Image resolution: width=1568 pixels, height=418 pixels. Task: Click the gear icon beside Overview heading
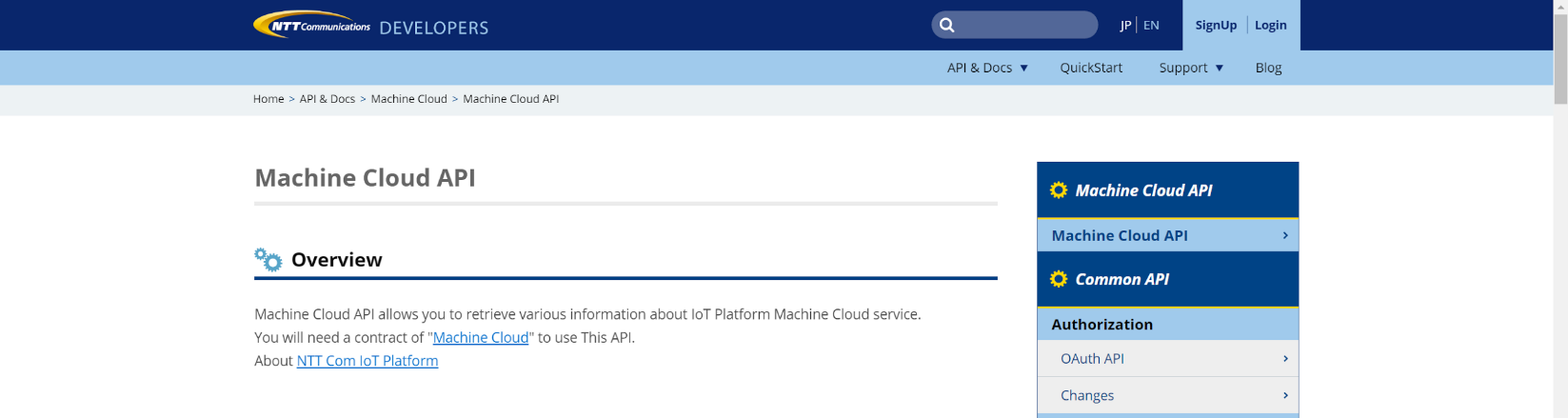tap(268, 259)
